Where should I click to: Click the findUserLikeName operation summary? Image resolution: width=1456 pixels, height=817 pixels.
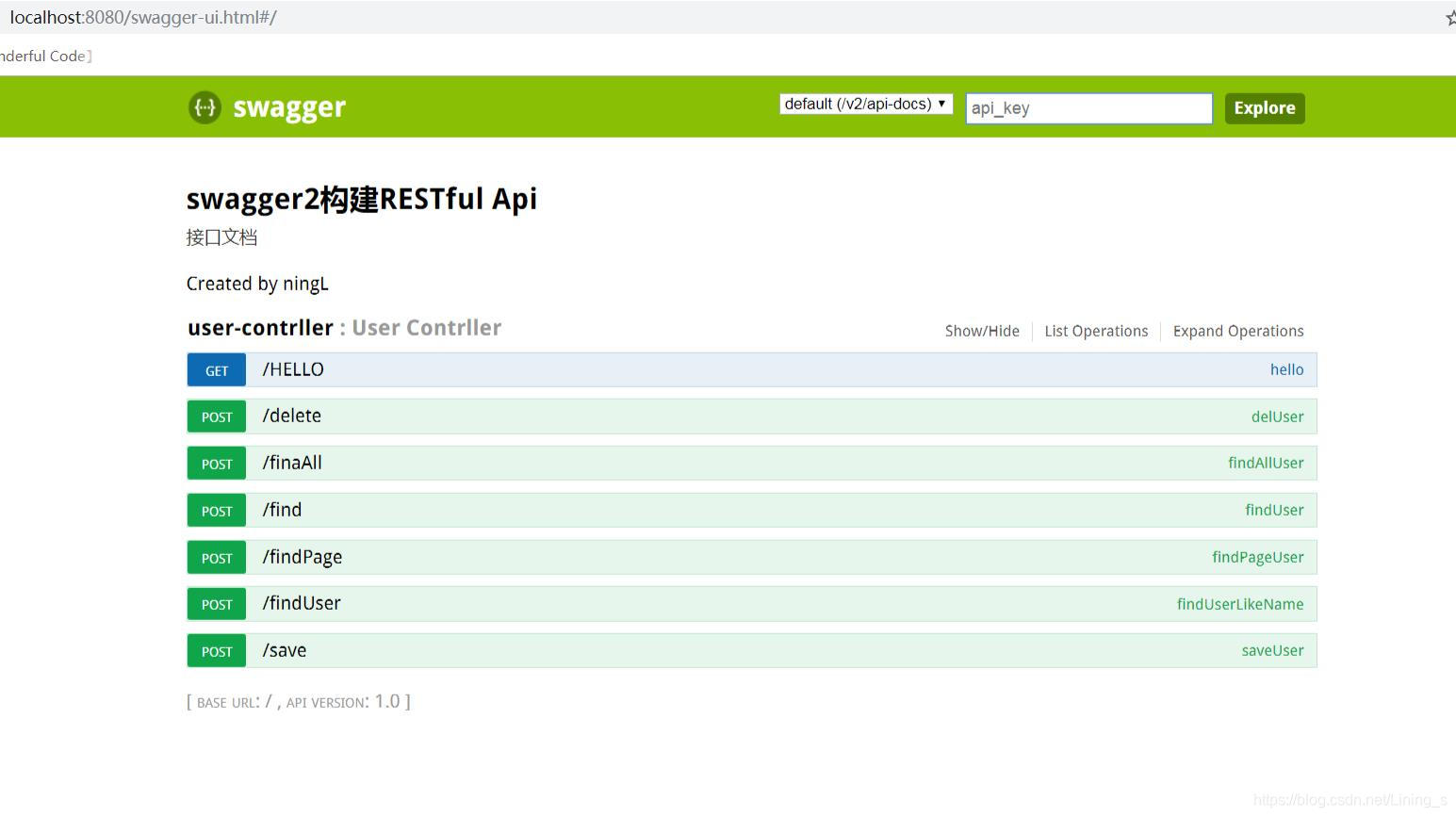tap(1240, 604)
